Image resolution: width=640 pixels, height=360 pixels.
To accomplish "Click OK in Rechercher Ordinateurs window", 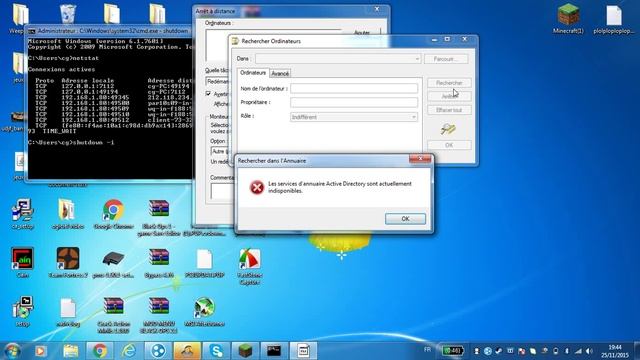I will pos(449,145).
